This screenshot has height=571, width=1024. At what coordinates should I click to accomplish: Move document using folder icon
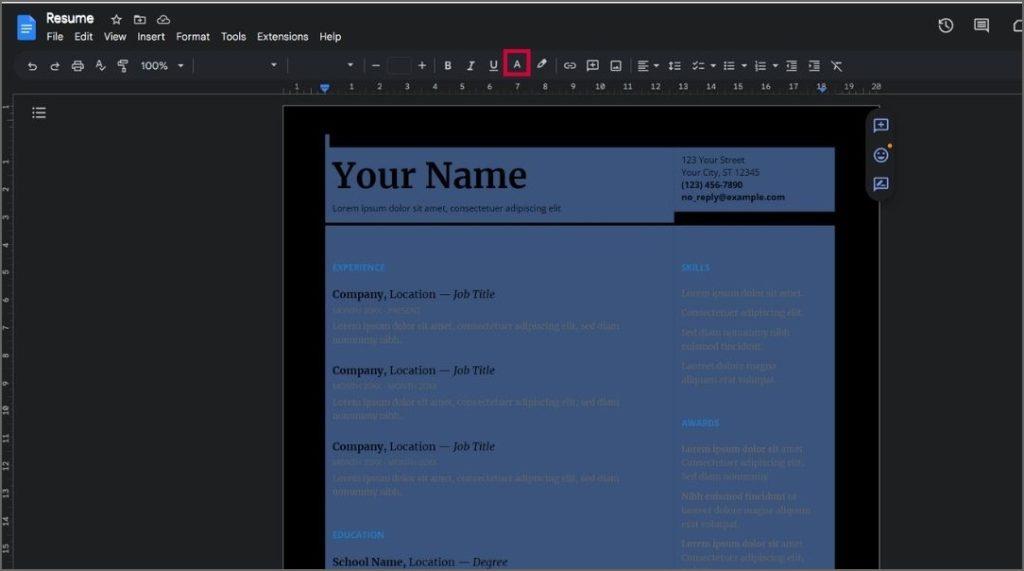(140, 20)
